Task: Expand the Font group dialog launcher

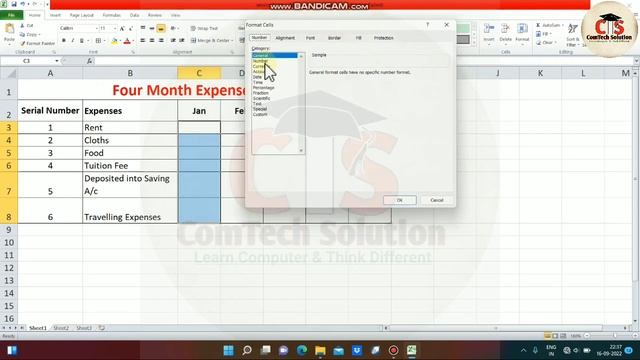Action: click(x=133, y=52)
